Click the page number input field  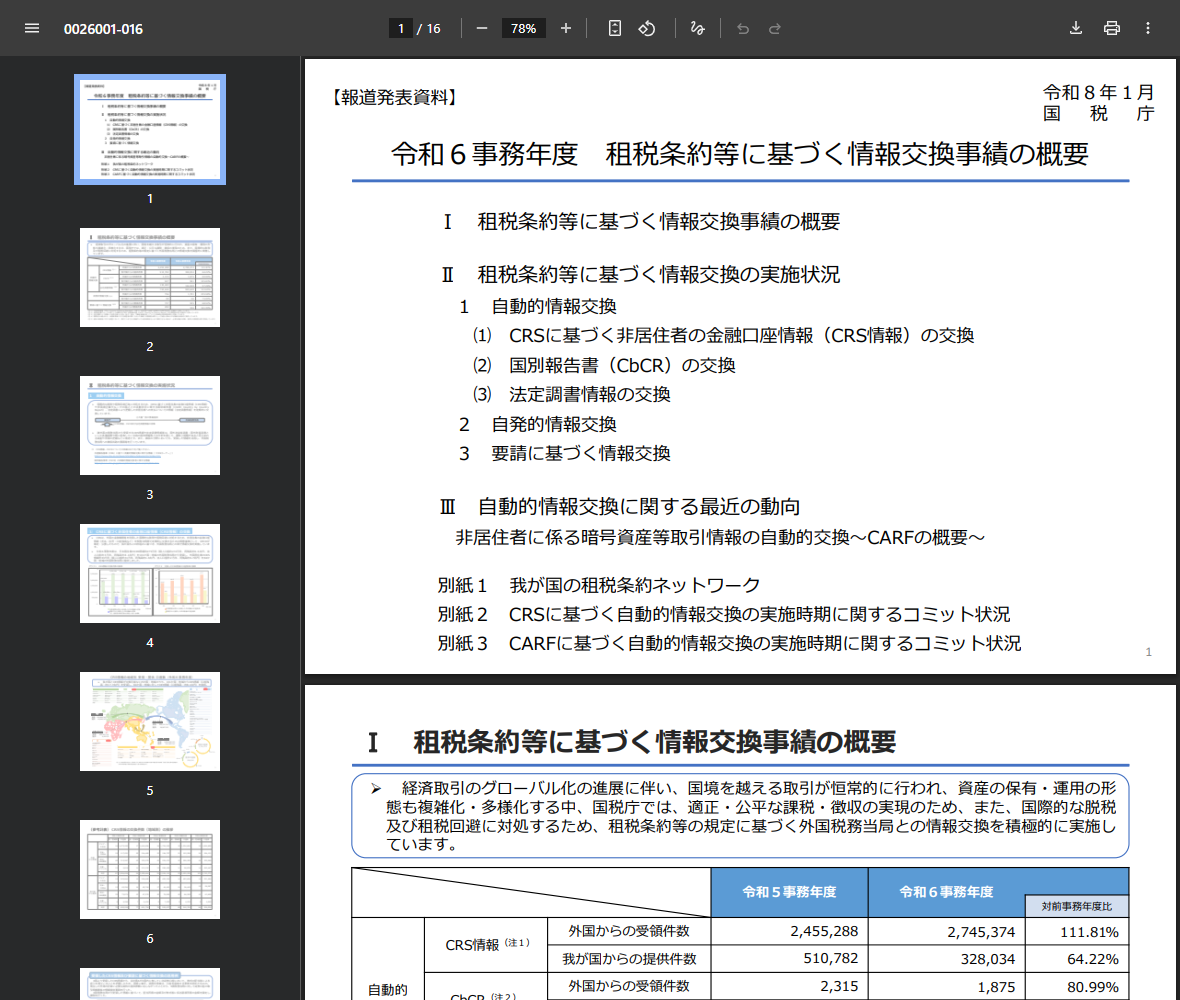click(x=400, y=29)
